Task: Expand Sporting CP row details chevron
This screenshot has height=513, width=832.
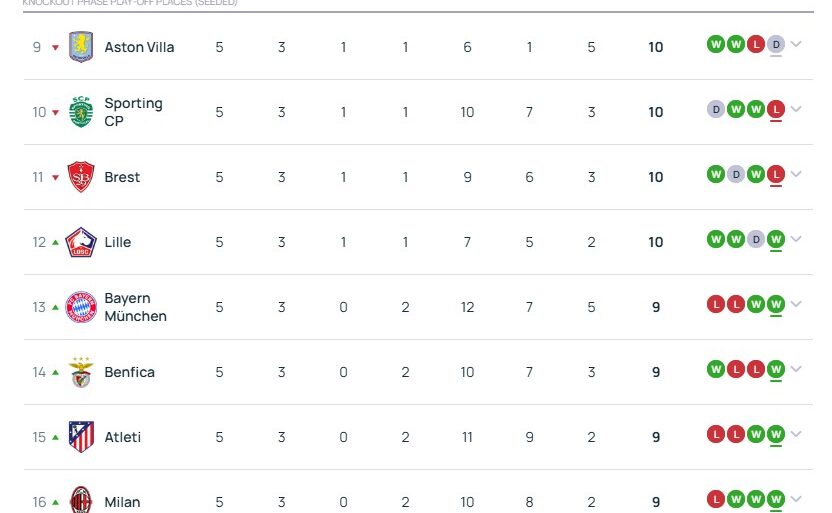Action: pos(796,109)
